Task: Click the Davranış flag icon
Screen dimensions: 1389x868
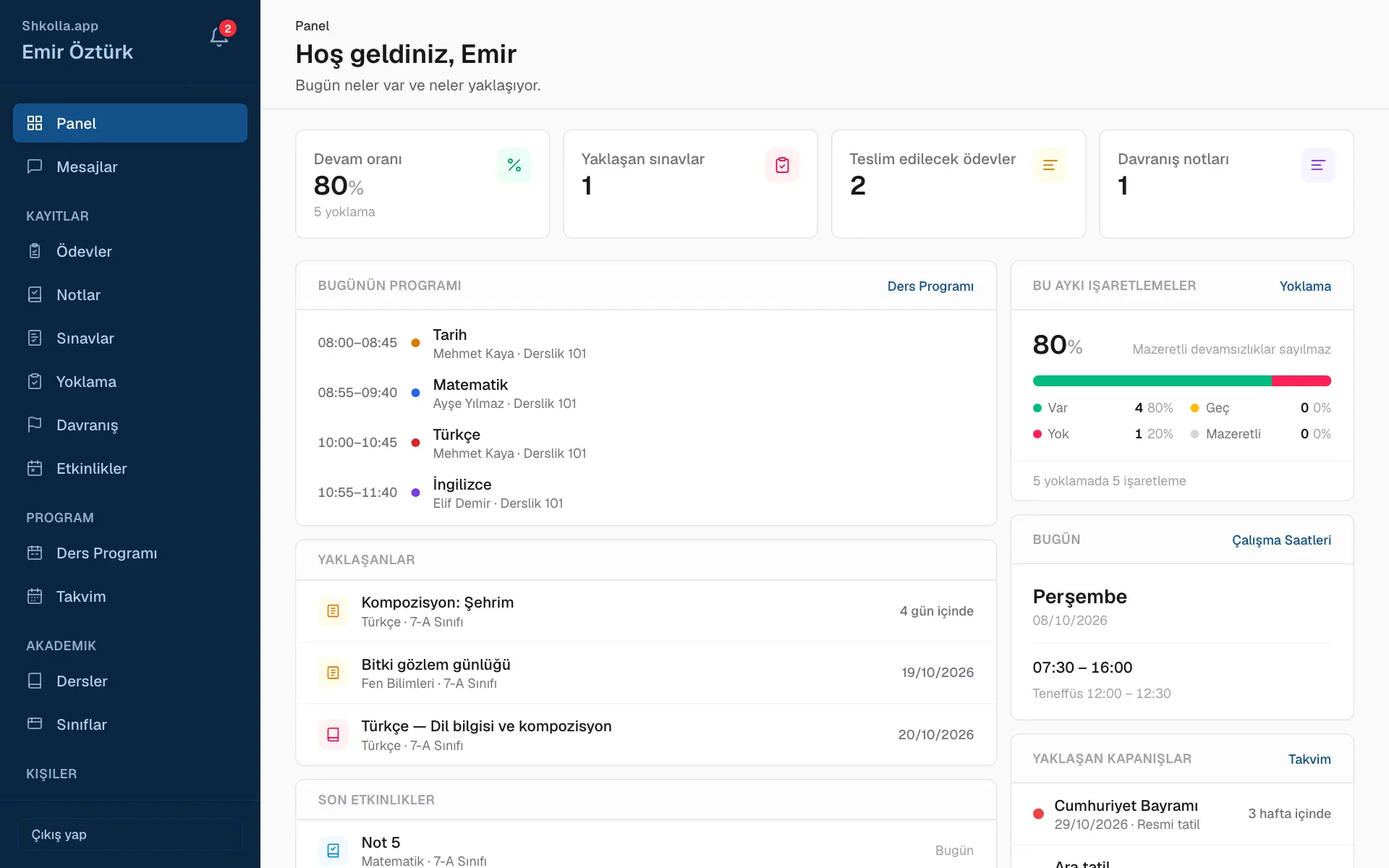Action: pos(35,425)
